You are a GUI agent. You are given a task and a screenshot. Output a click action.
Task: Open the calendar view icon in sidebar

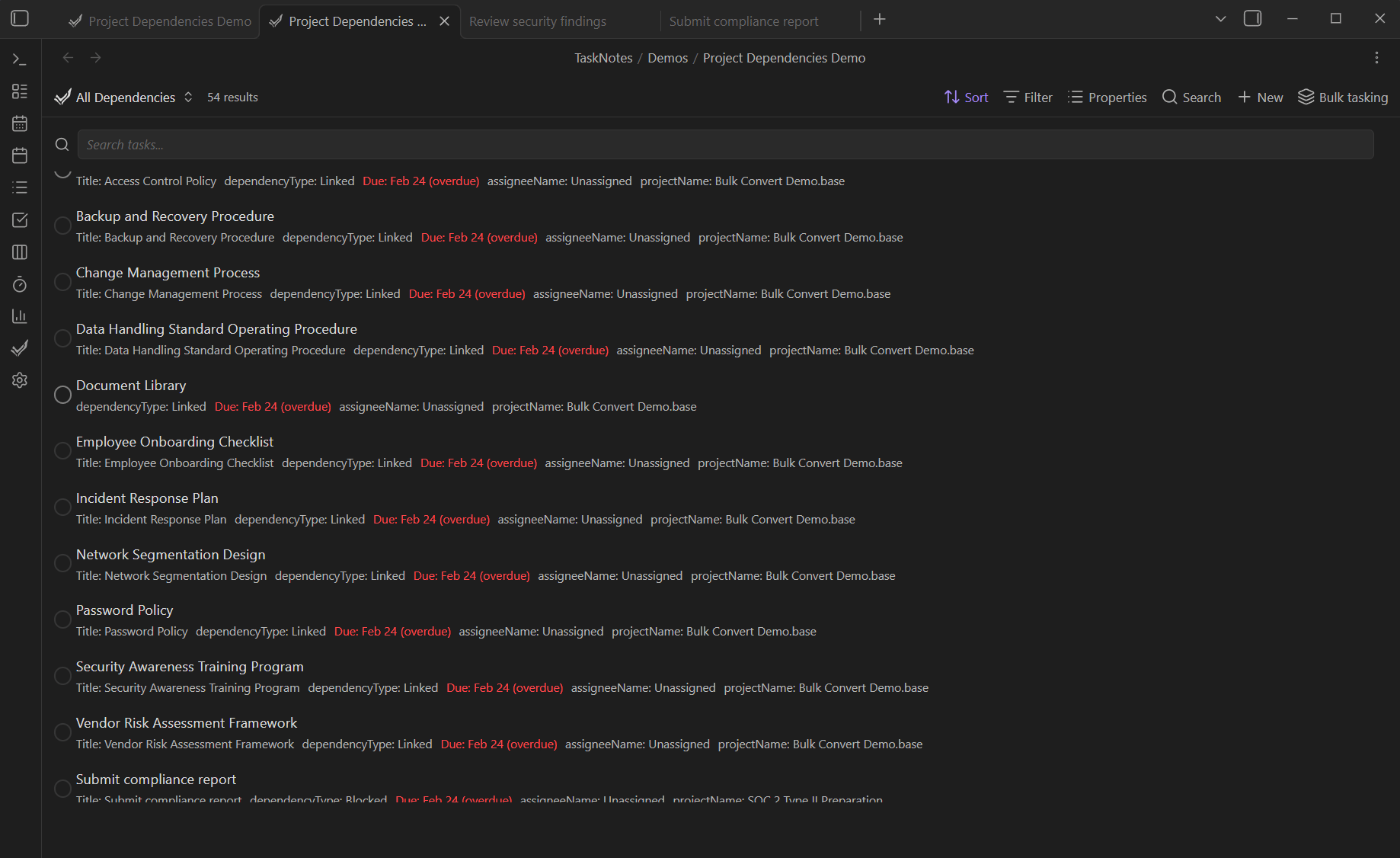pos(20,123)
